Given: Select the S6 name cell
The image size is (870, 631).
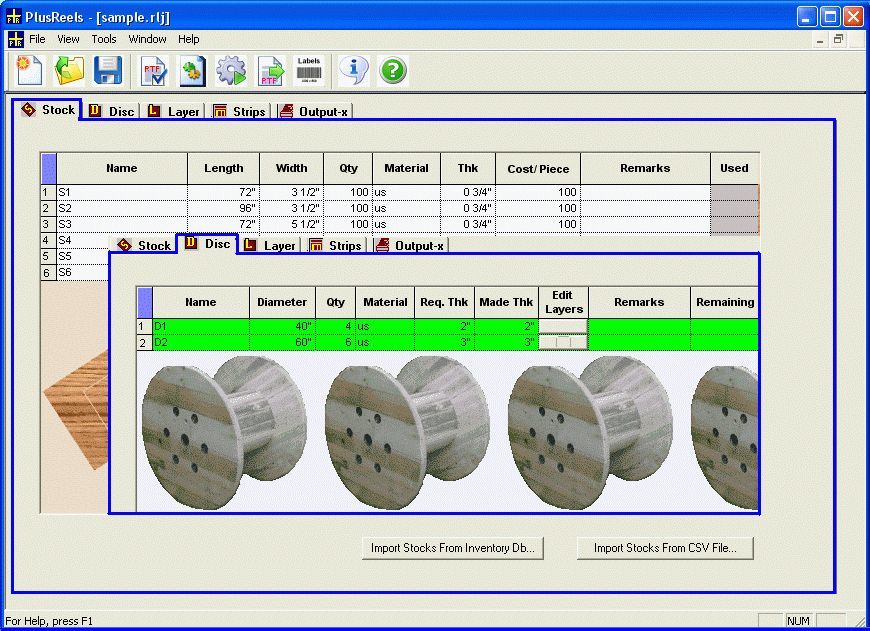Looking at the screenshot, I should click(83, 272).
